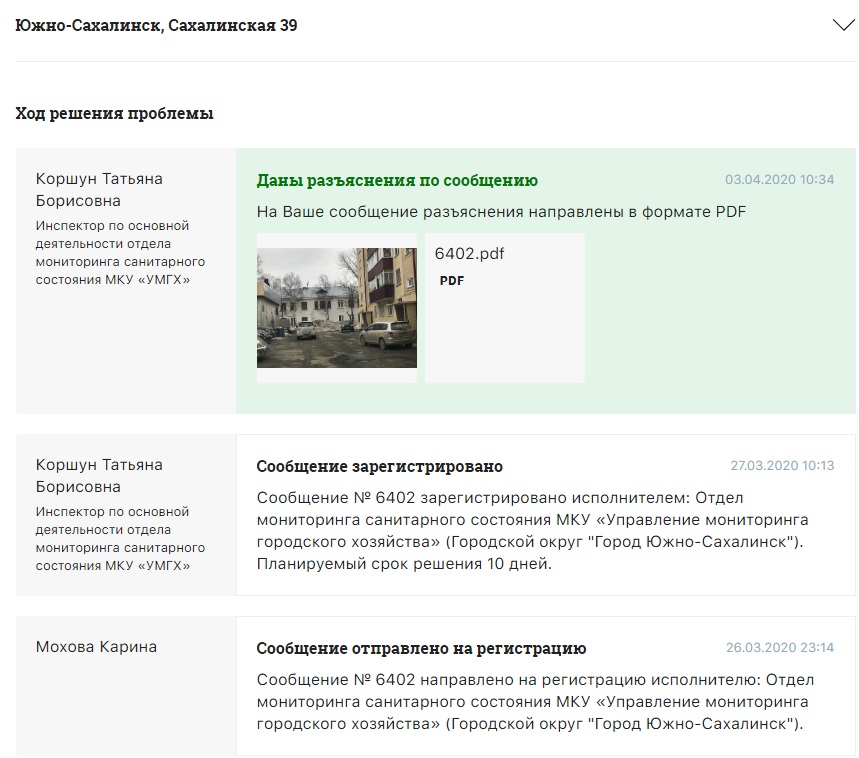The height and width of the screenshot is (758, 859).
Task: Click Коршун Татьяна Борисовна in the green entry
Action: (99, 189)
